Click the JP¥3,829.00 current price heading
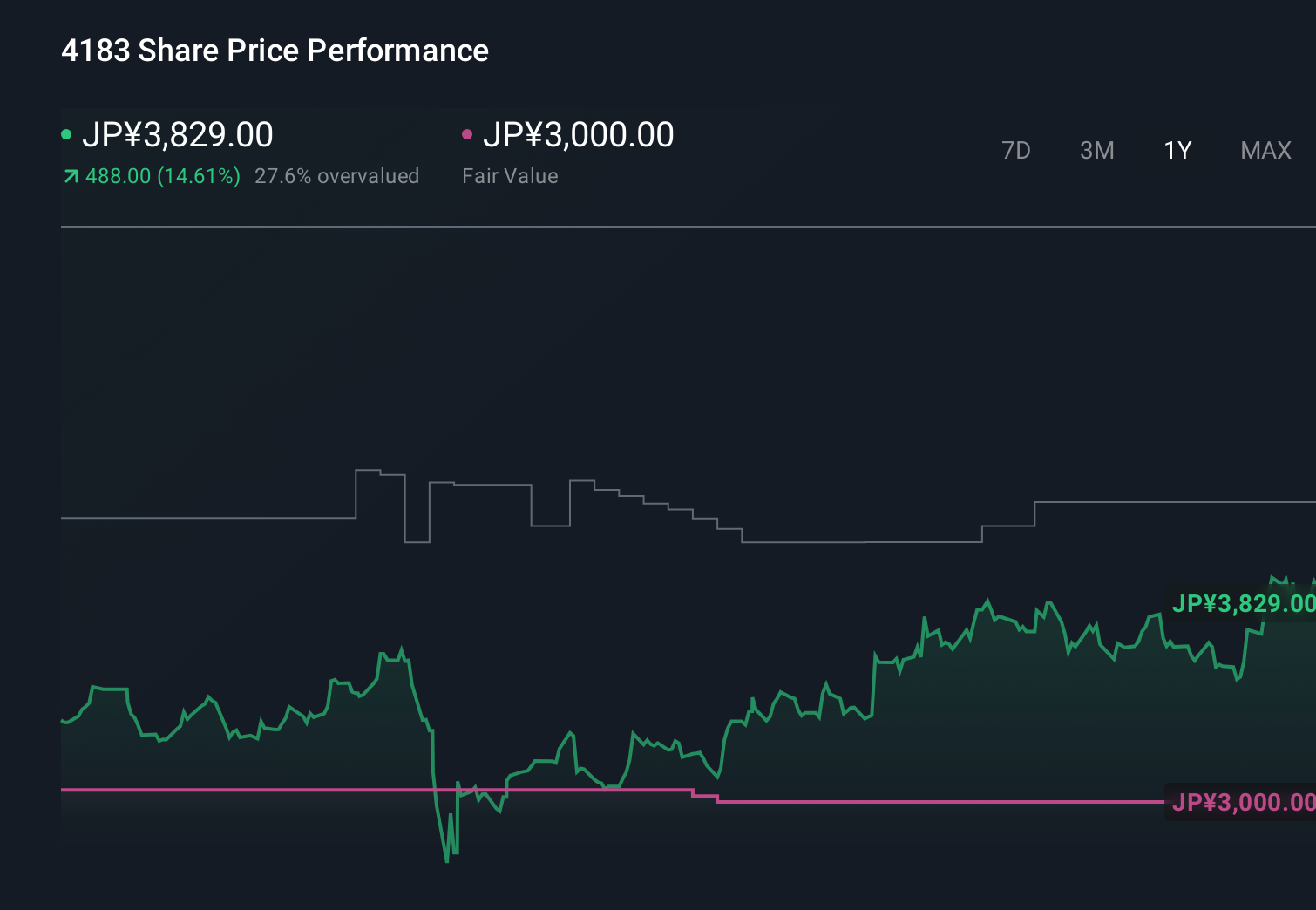 tap(179, 134)
